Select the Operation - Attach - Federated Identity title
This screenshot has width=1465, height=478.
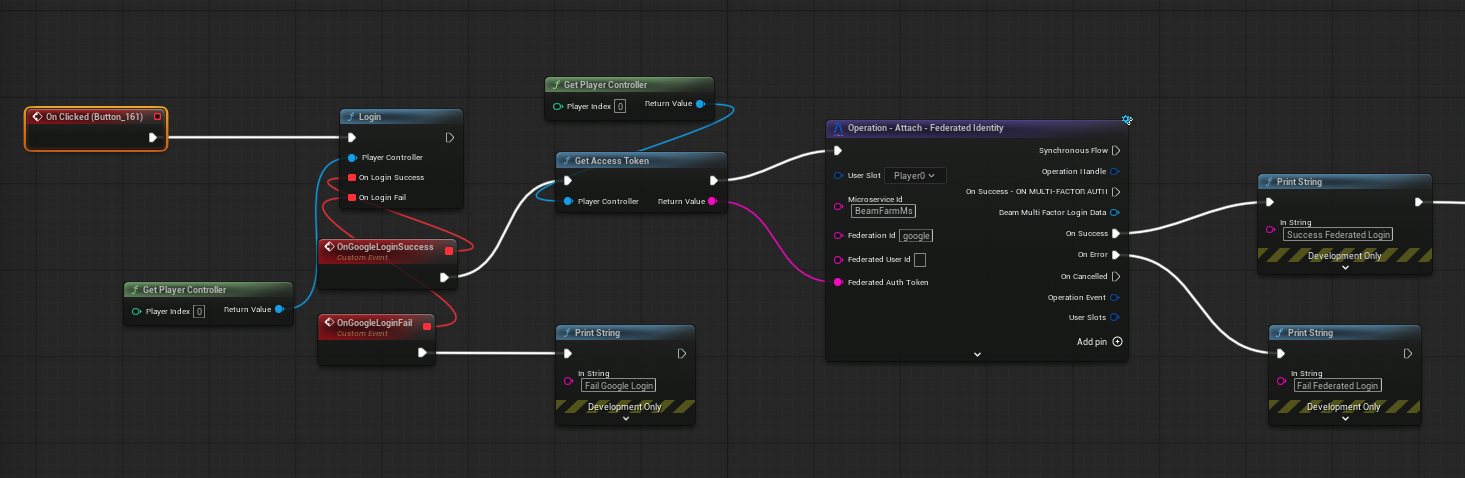click(x=925, y=129)
